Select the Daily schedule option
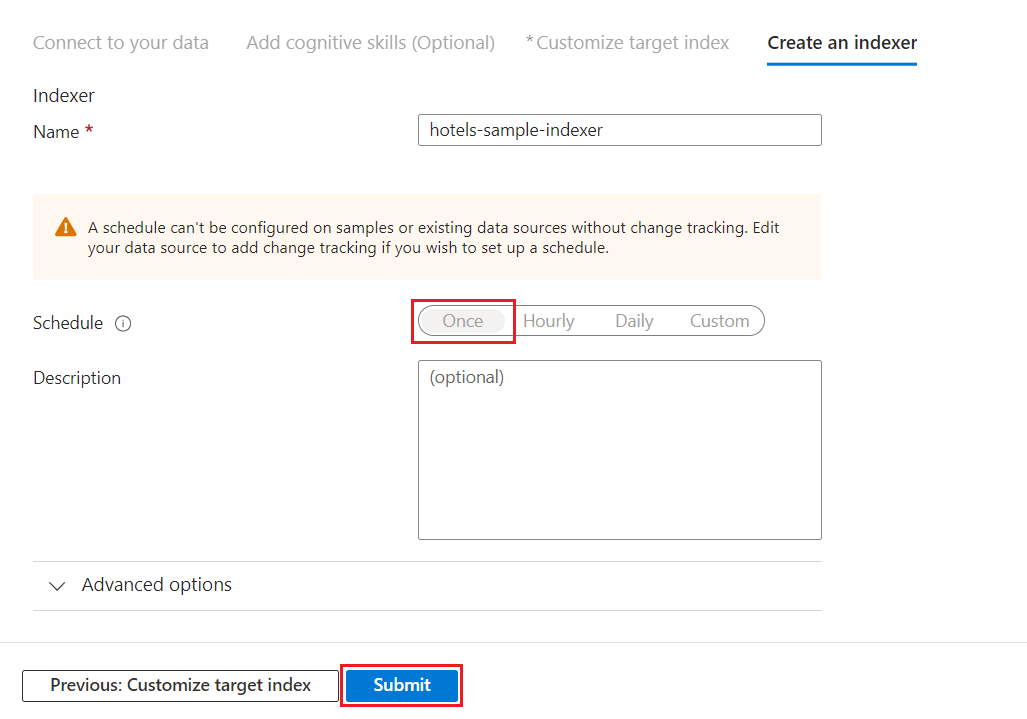Screen dimensions: 1027x719 pos(634,321)
